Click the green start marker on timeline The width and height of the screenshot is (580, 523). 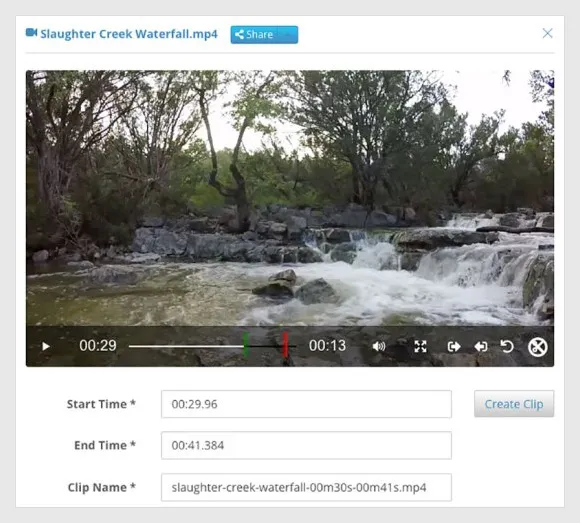(x=245, y=344)
